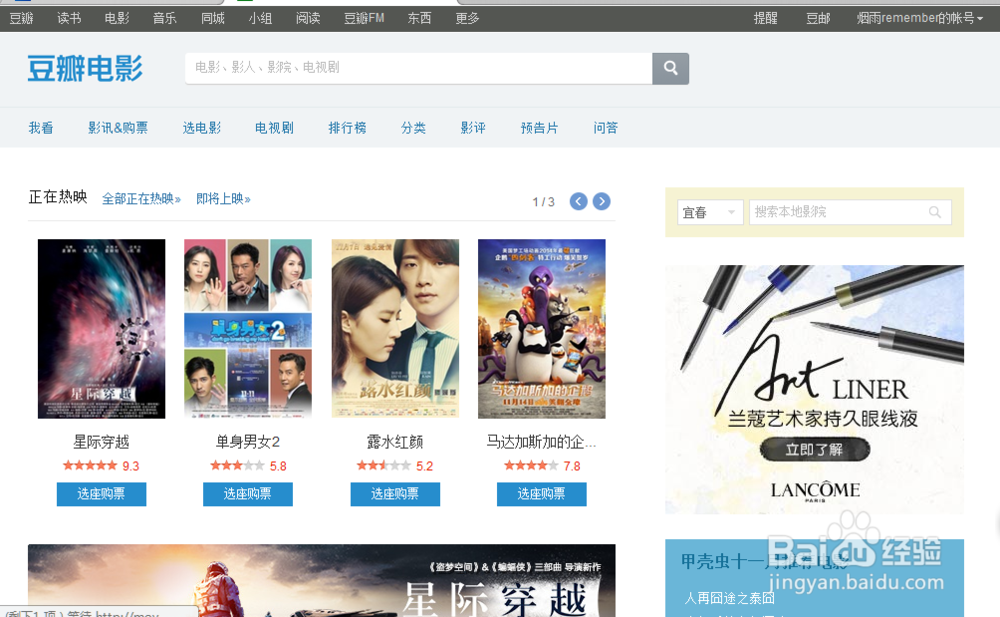
Task: Open 音乐 in the top bar
Action: point(165,18)
